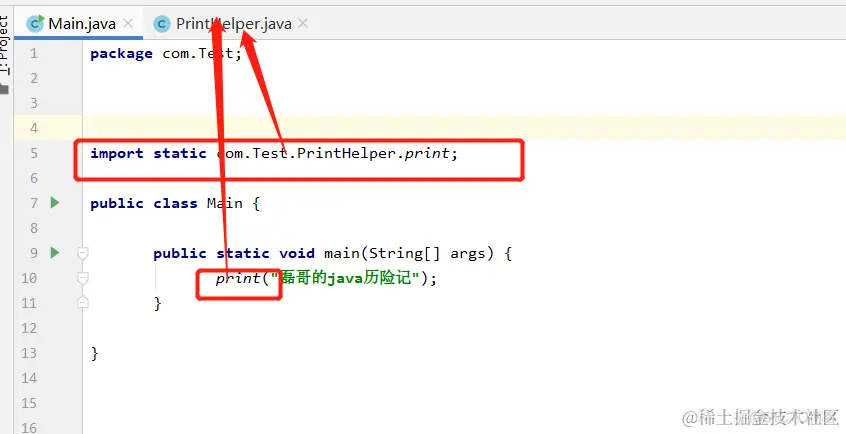Run main method from line 9 gutter arrow

pos(54,252)
